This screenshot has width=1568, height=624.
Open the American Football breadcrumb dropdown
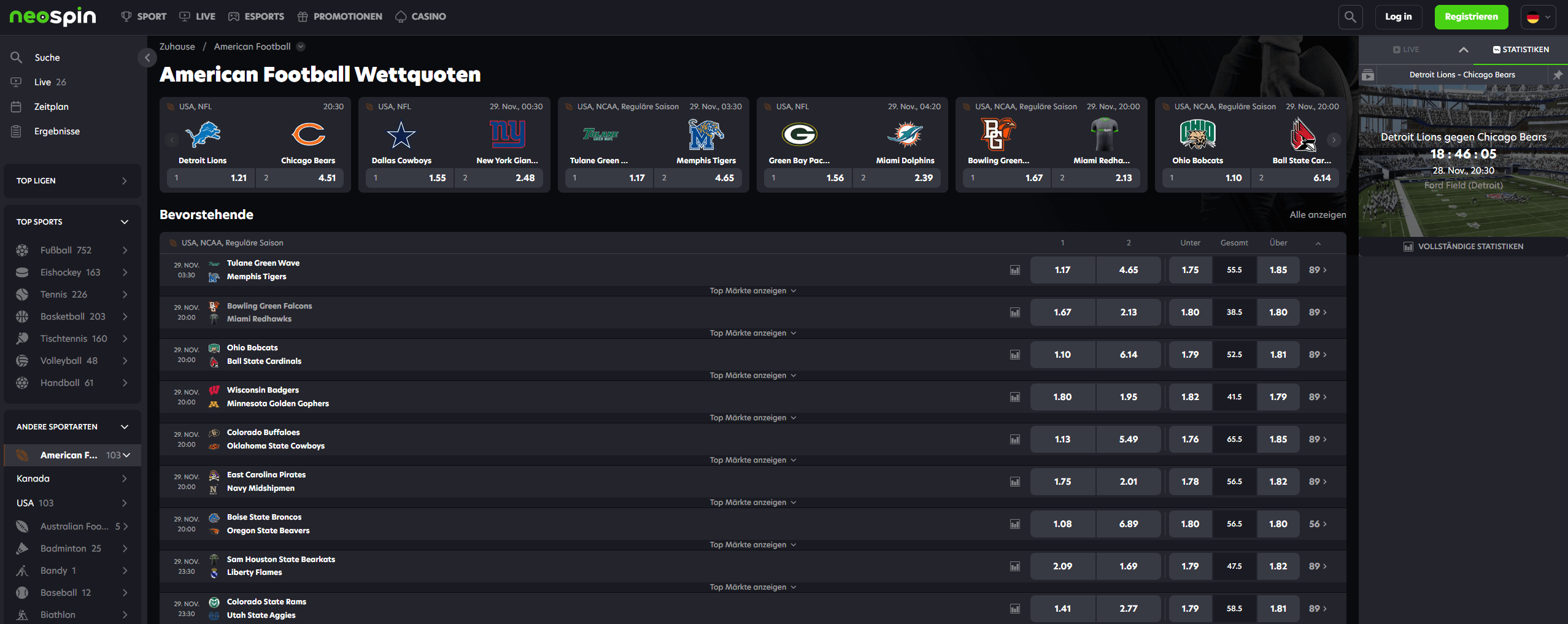(301, 47)
